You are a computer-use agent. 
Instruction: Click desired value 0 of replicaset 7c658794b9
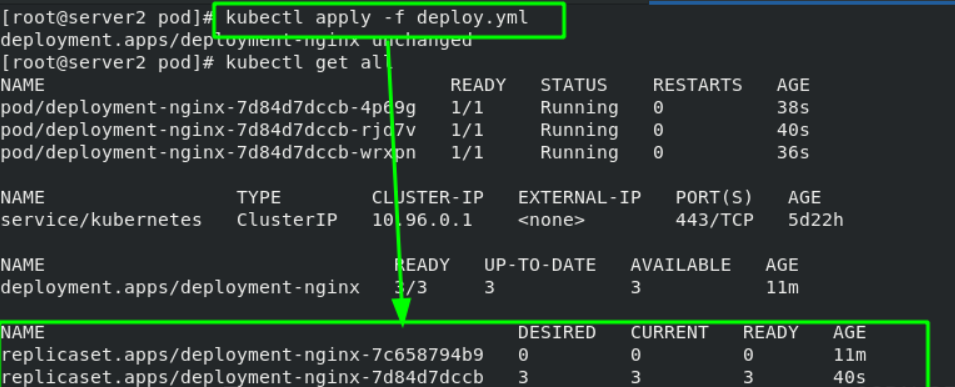click(x=524, y=355)
